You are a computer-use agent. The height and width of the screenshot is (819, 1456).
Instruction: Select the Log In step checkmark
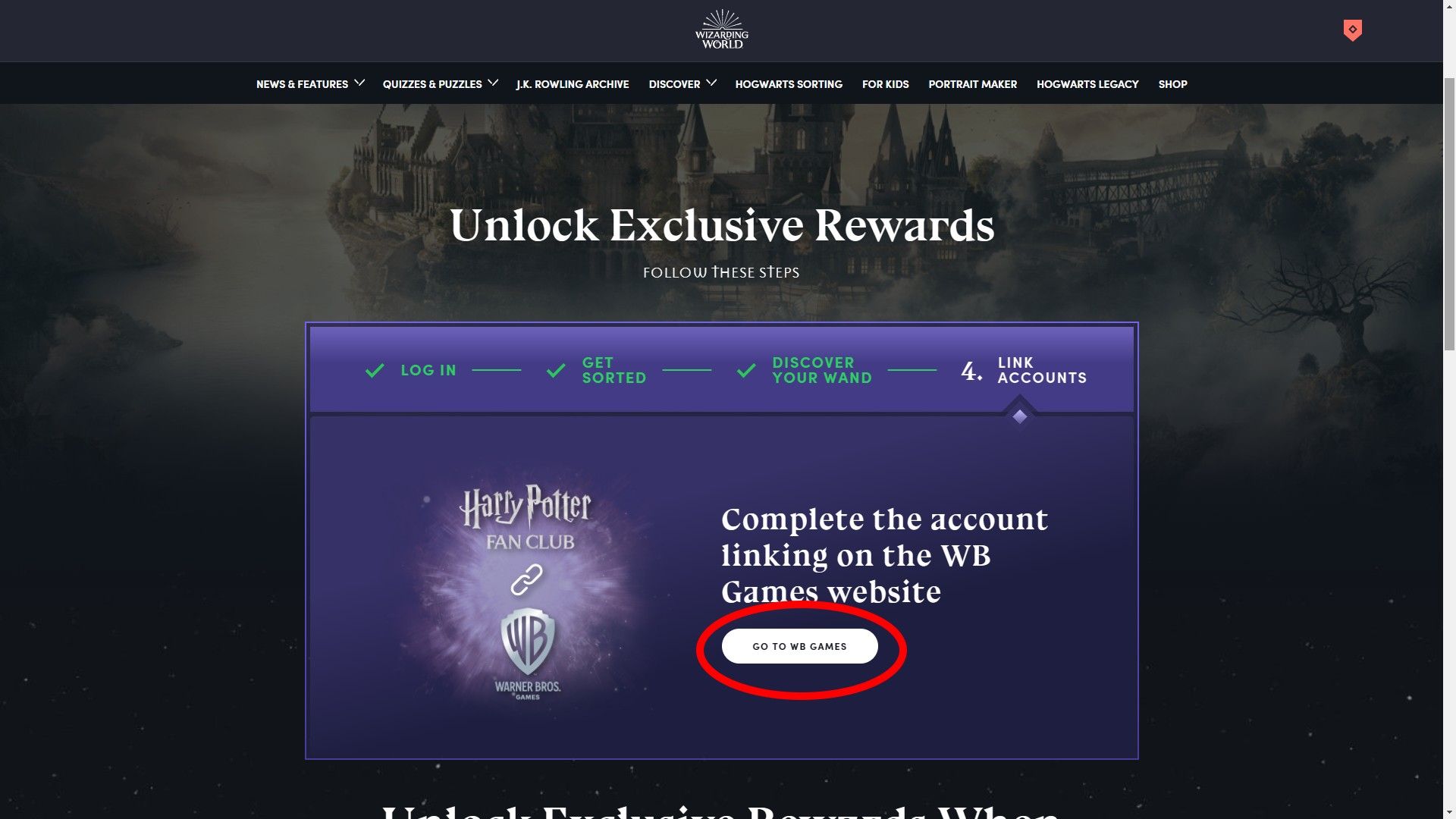point(375,370)
